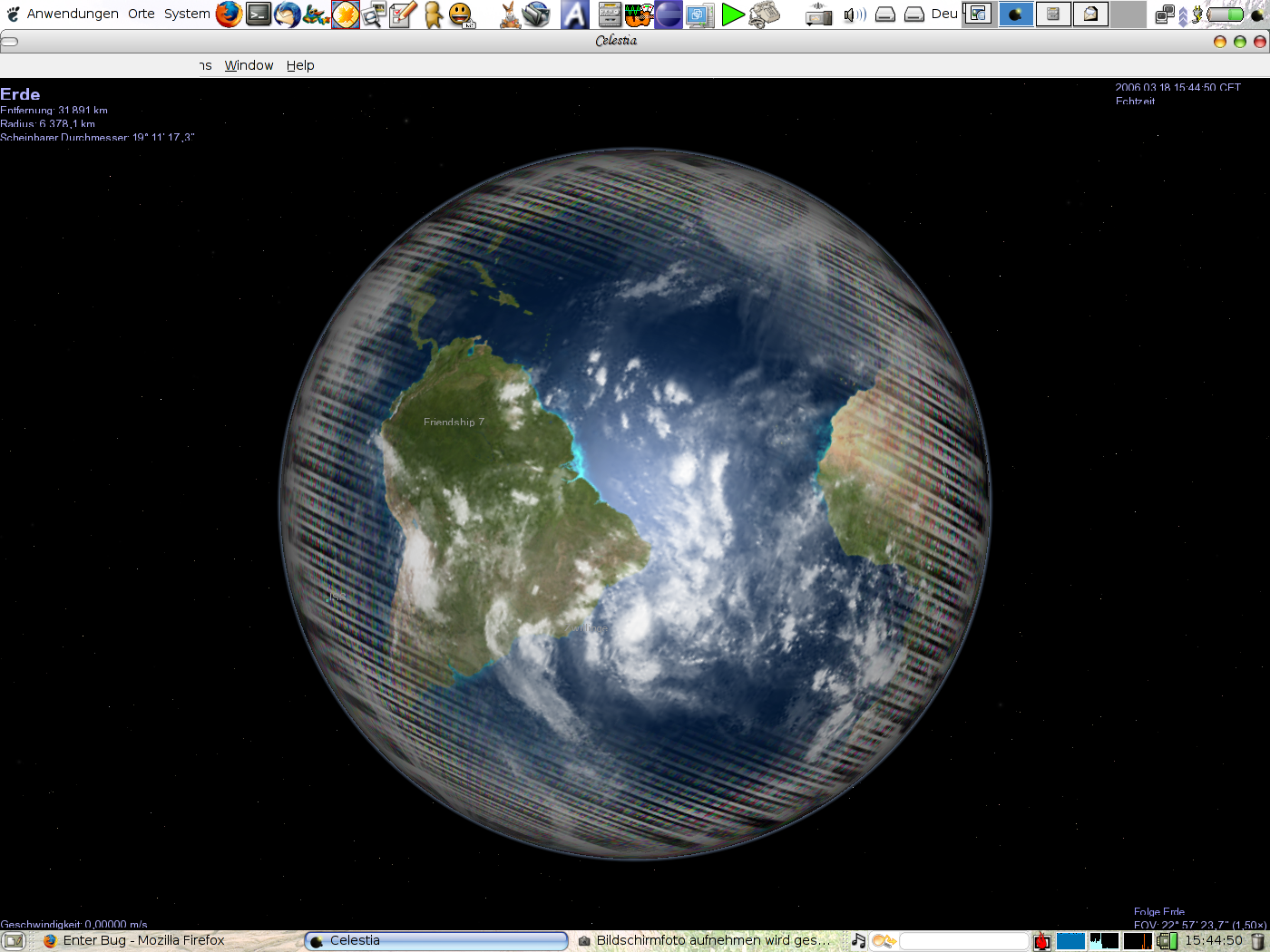Open the Window menu

(249, 65)
